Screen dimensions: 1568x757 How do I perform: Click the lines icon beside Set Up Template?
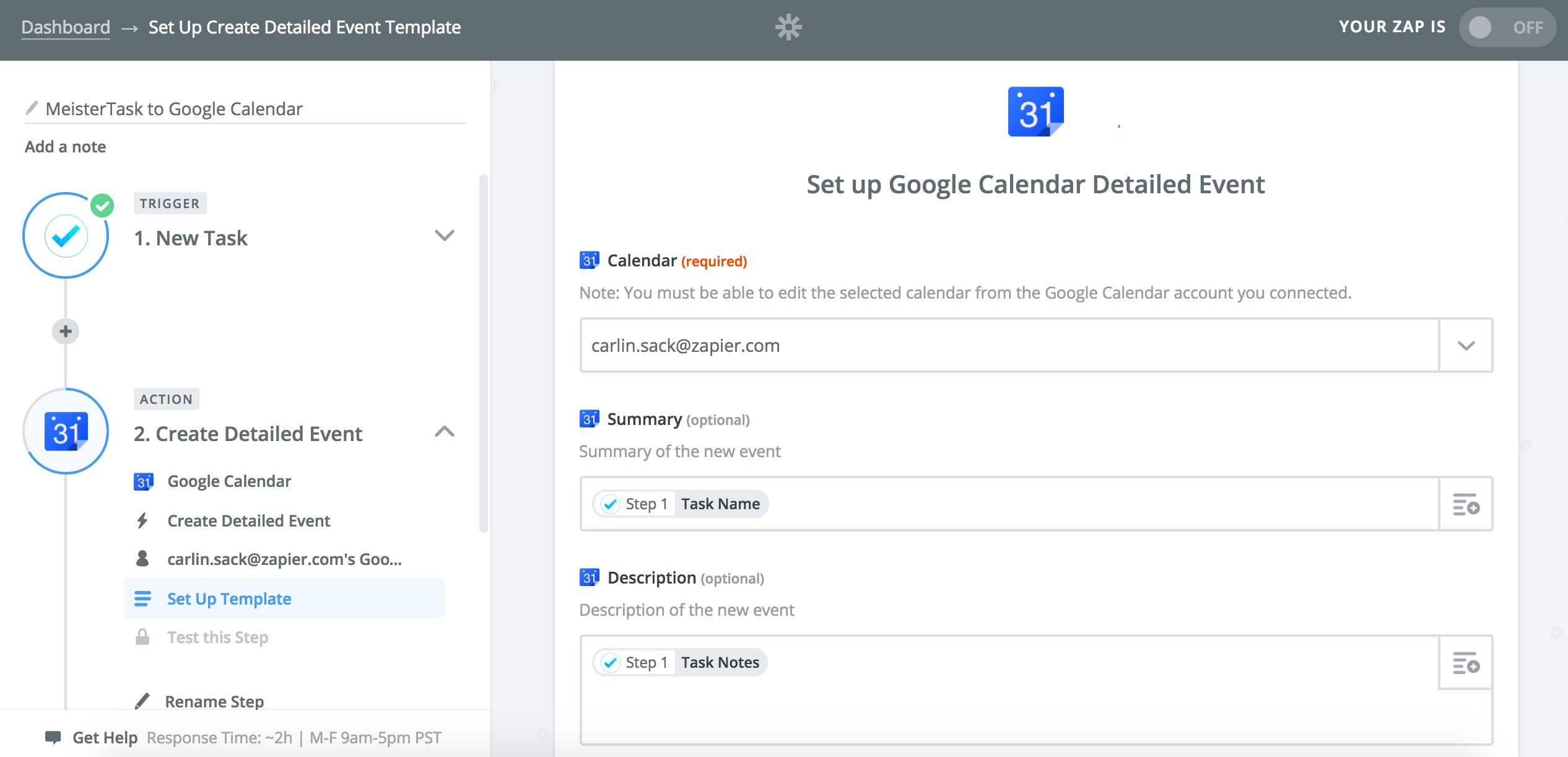tap(143, 598)
